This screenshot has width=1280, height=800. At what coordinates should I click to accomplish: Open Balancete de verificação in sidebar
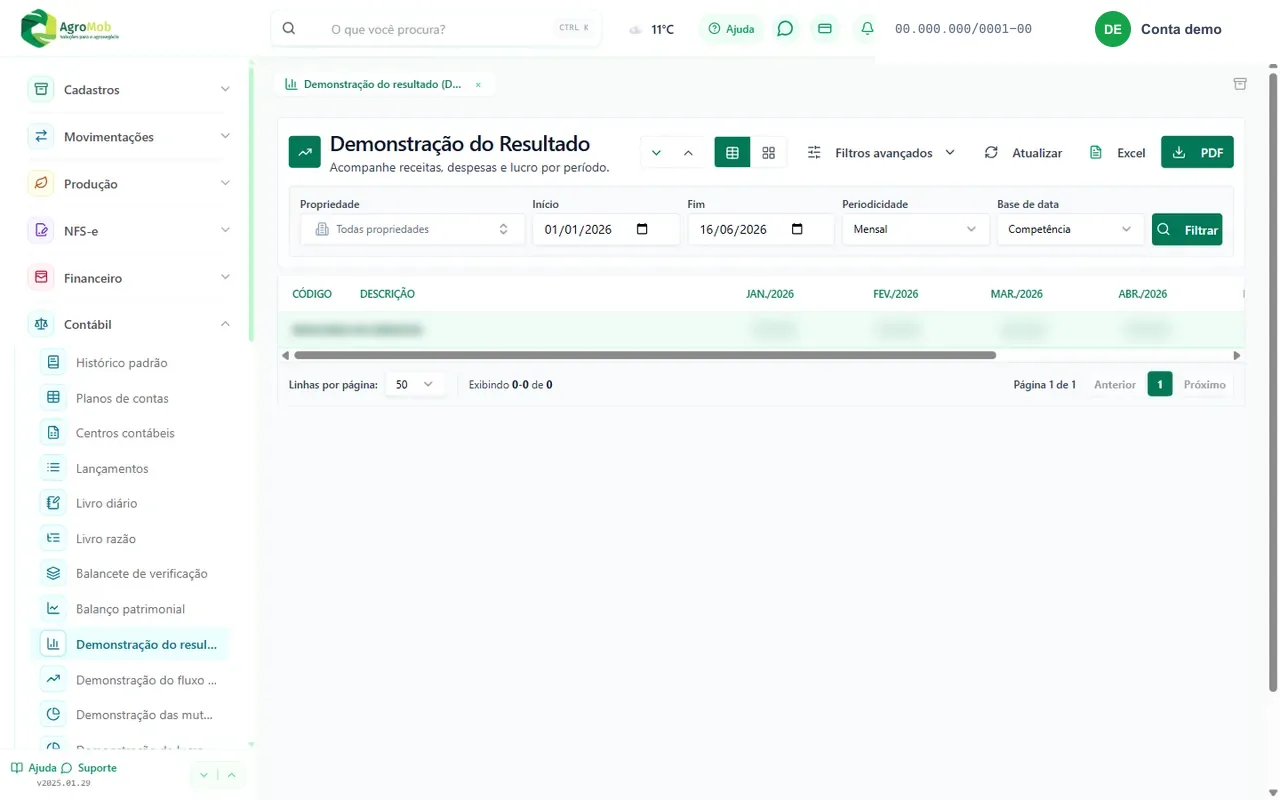[x=134, y=574]
